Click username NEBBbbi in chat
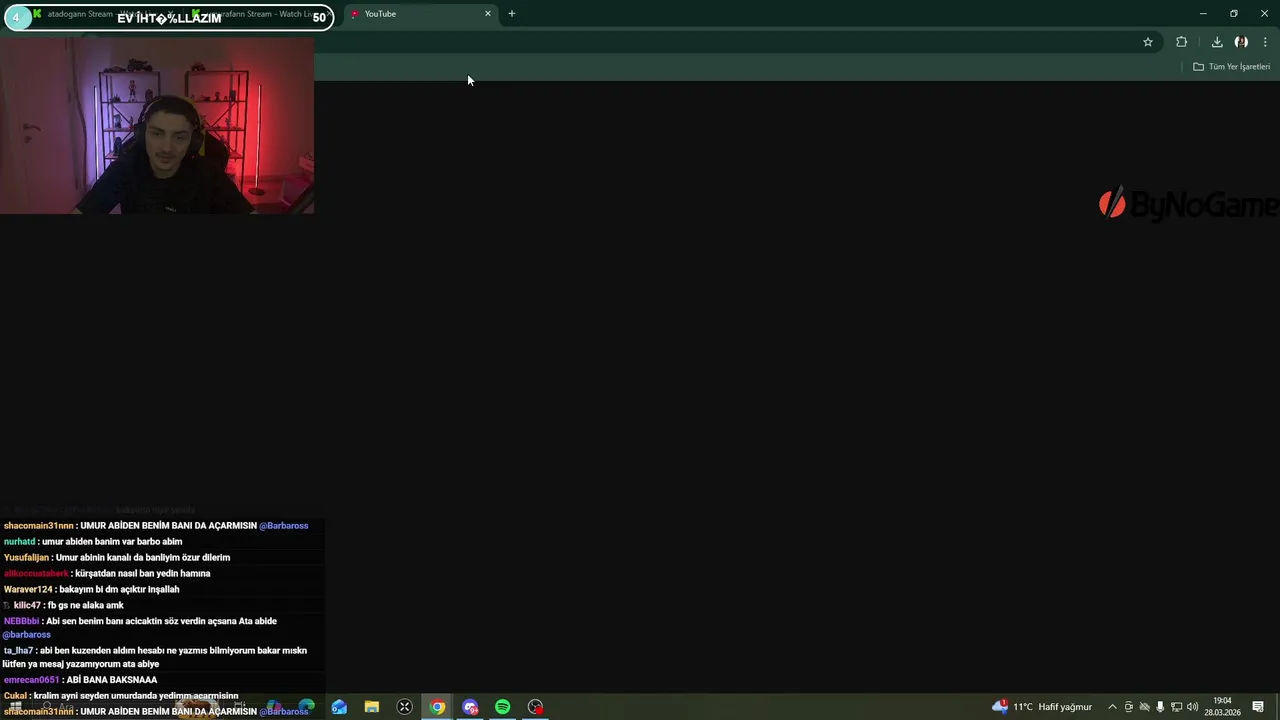This screenshot has height=720, width=1280. click(x=21, y=621)
